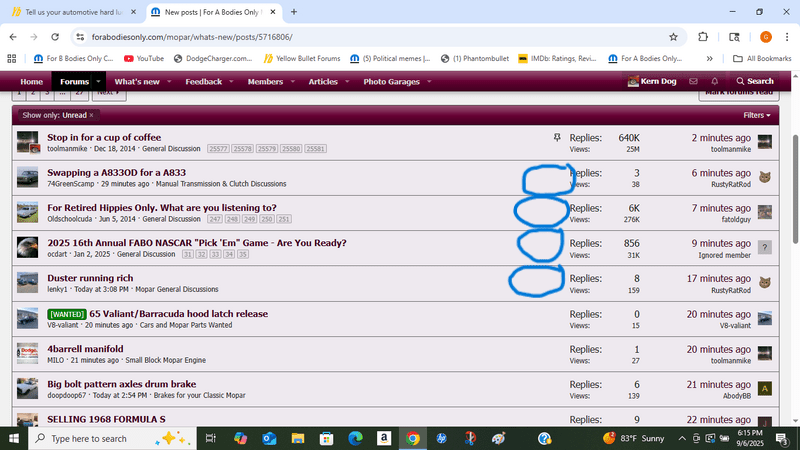Open the ocdart eagle avatar thumbnail

point(27,247)
